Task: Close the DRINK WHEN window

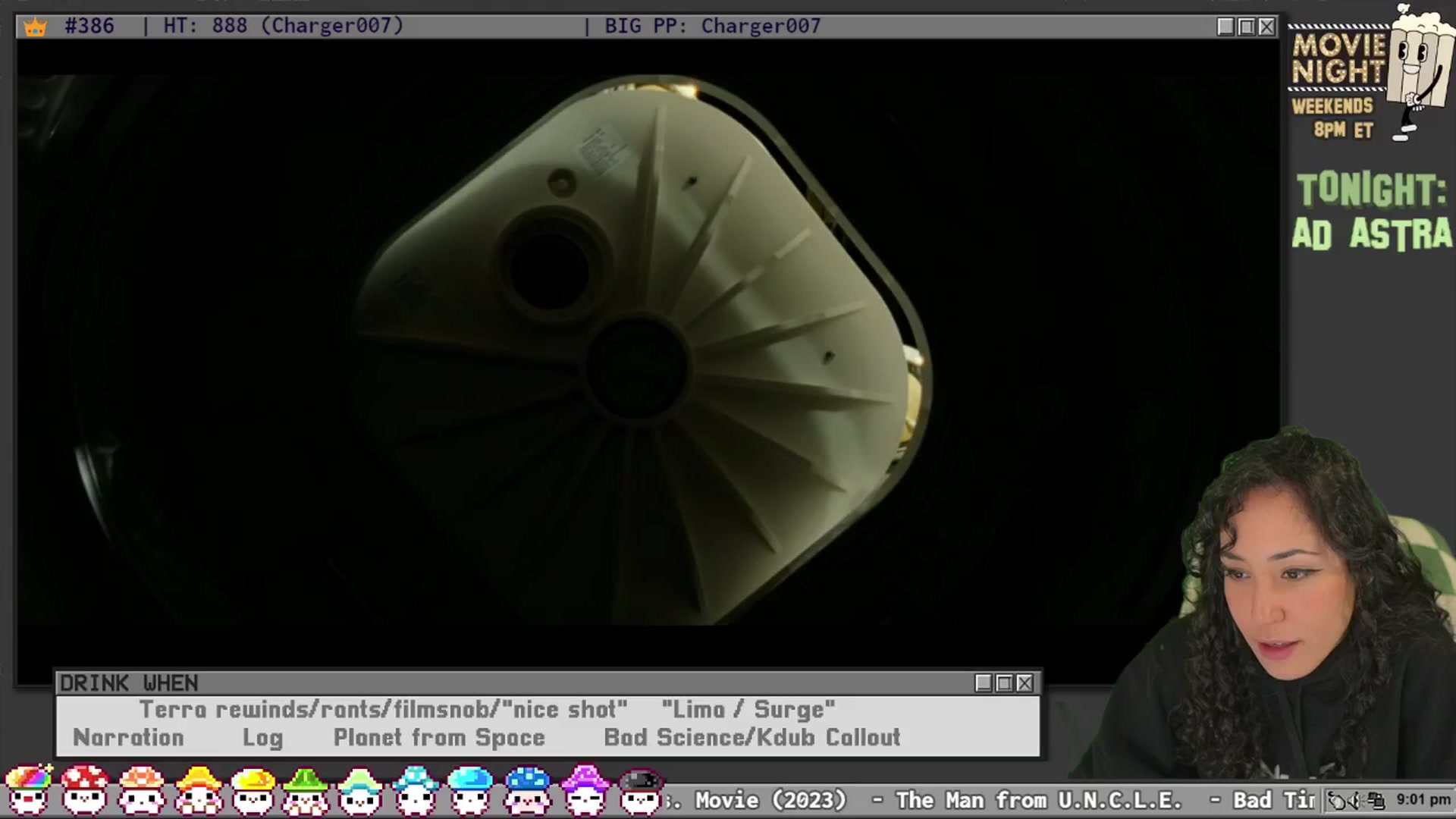Action: tap(1025, 683)
